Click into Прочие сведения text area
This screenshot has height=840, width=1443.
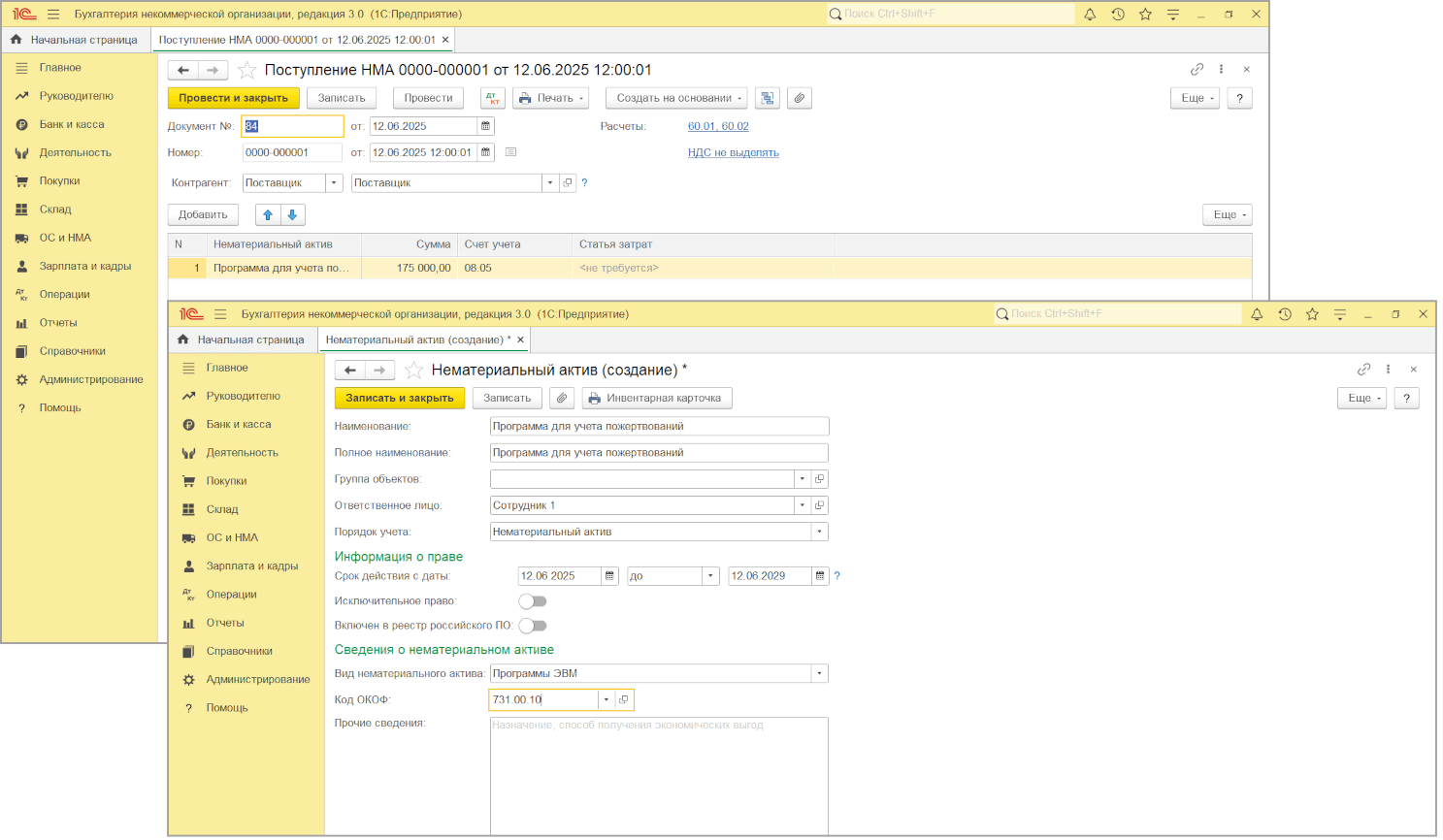[659, 775]
